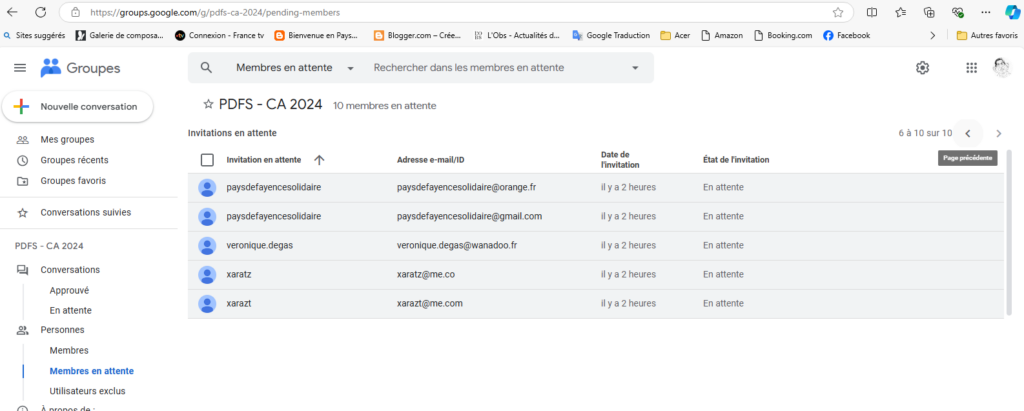Open Mes groupes link

[x=67, y=139]
